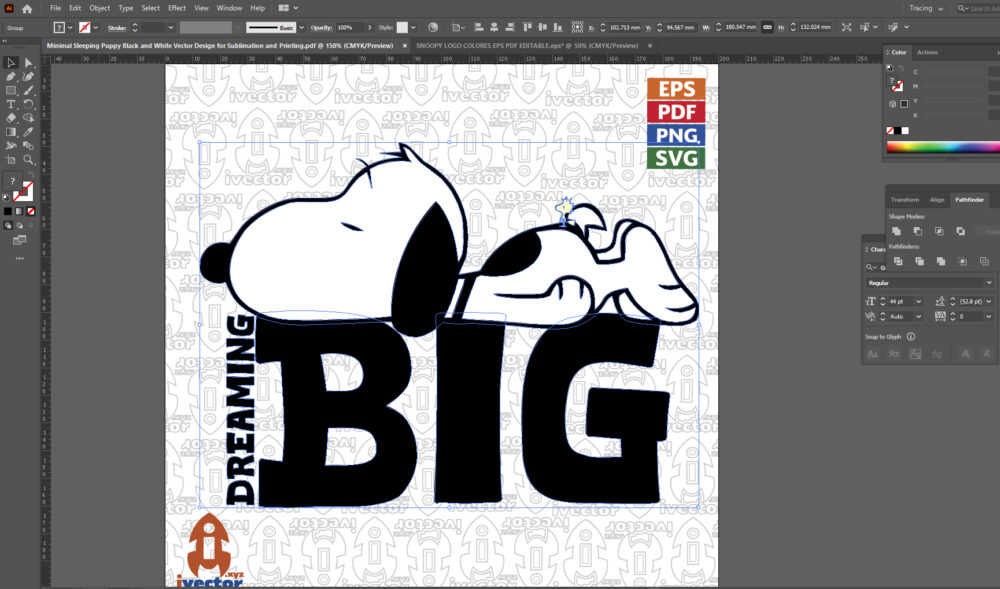Viewport: 1000px width, 589px height.
Task: Open the Basic brush definition dropdown
Action: (x=302, y=27)
